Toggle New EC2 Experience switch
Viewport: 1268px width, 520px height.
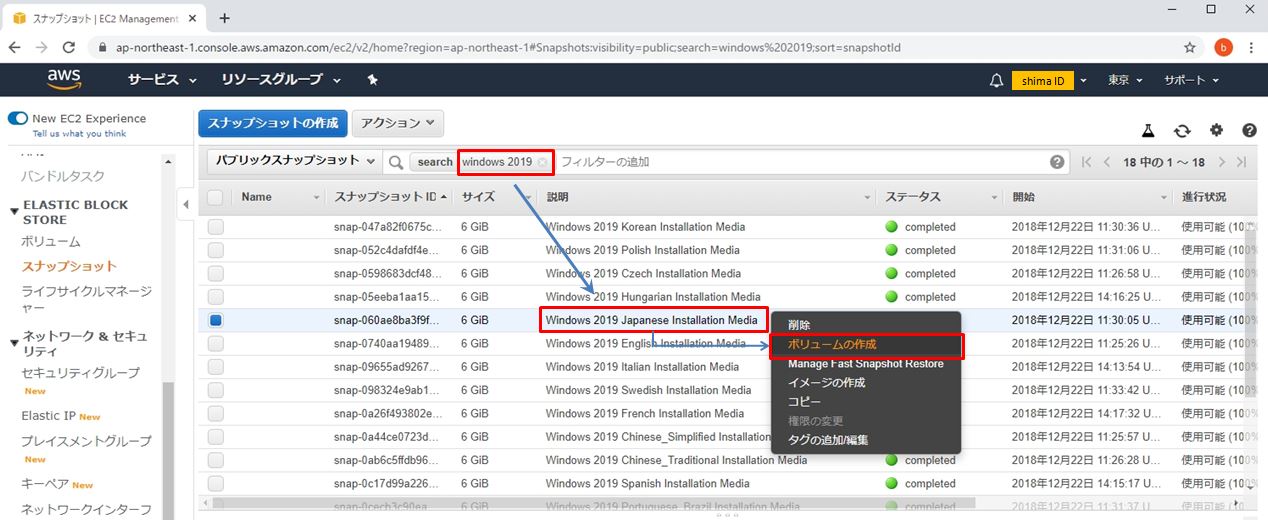pos(17,118)
